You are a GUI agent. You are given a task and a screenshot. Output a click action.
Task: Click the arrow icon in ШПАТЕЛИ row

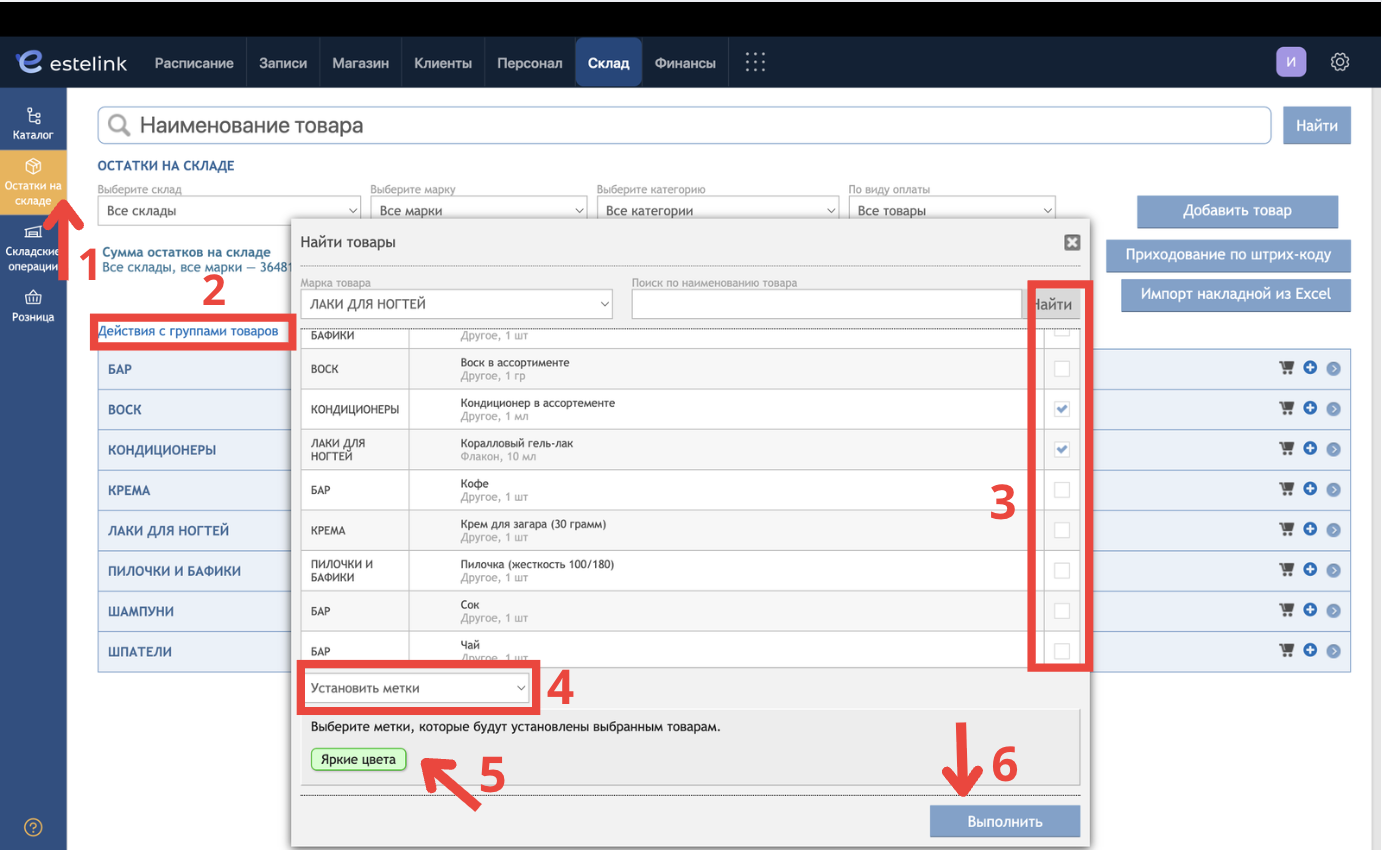pos(1333,651)
